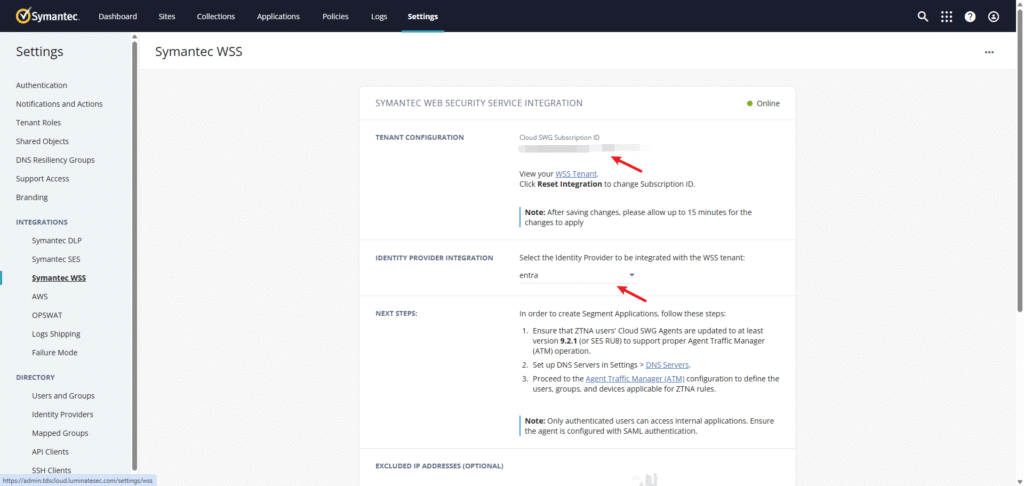Open the search icon in top bar
This screenshot has width=1024, height=486.
pyautogui.click(x=923, y=17)
